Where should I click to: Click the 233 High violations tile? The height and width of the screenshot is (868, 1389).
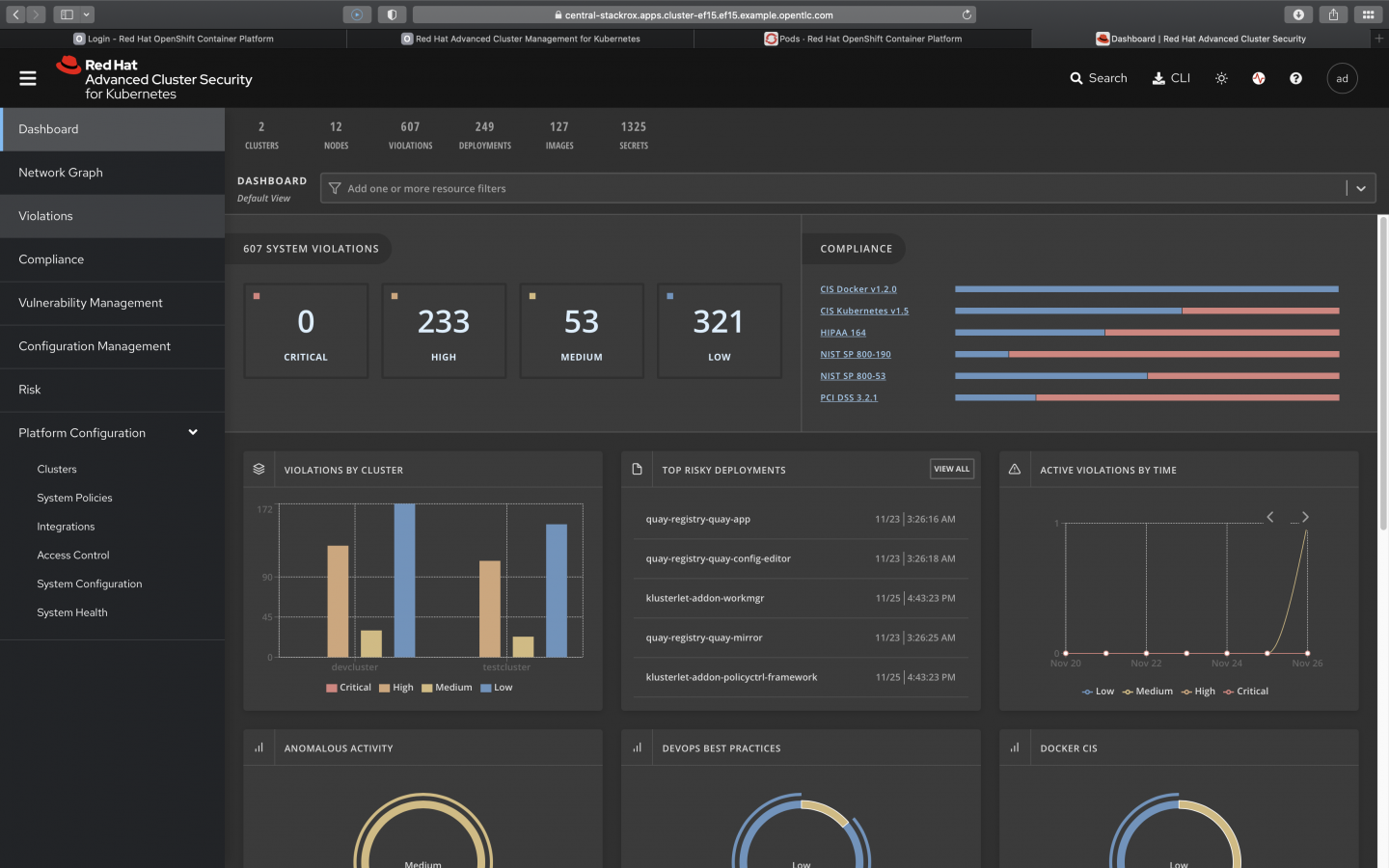click(444, 331)
